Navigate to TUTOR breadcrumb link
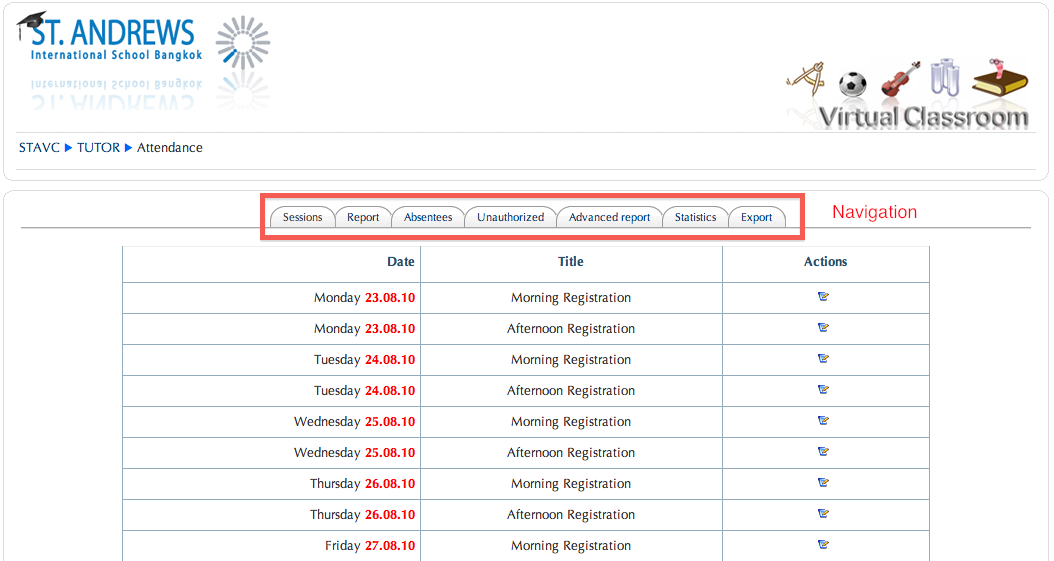The image size is (1054, 561). [98, 148]
